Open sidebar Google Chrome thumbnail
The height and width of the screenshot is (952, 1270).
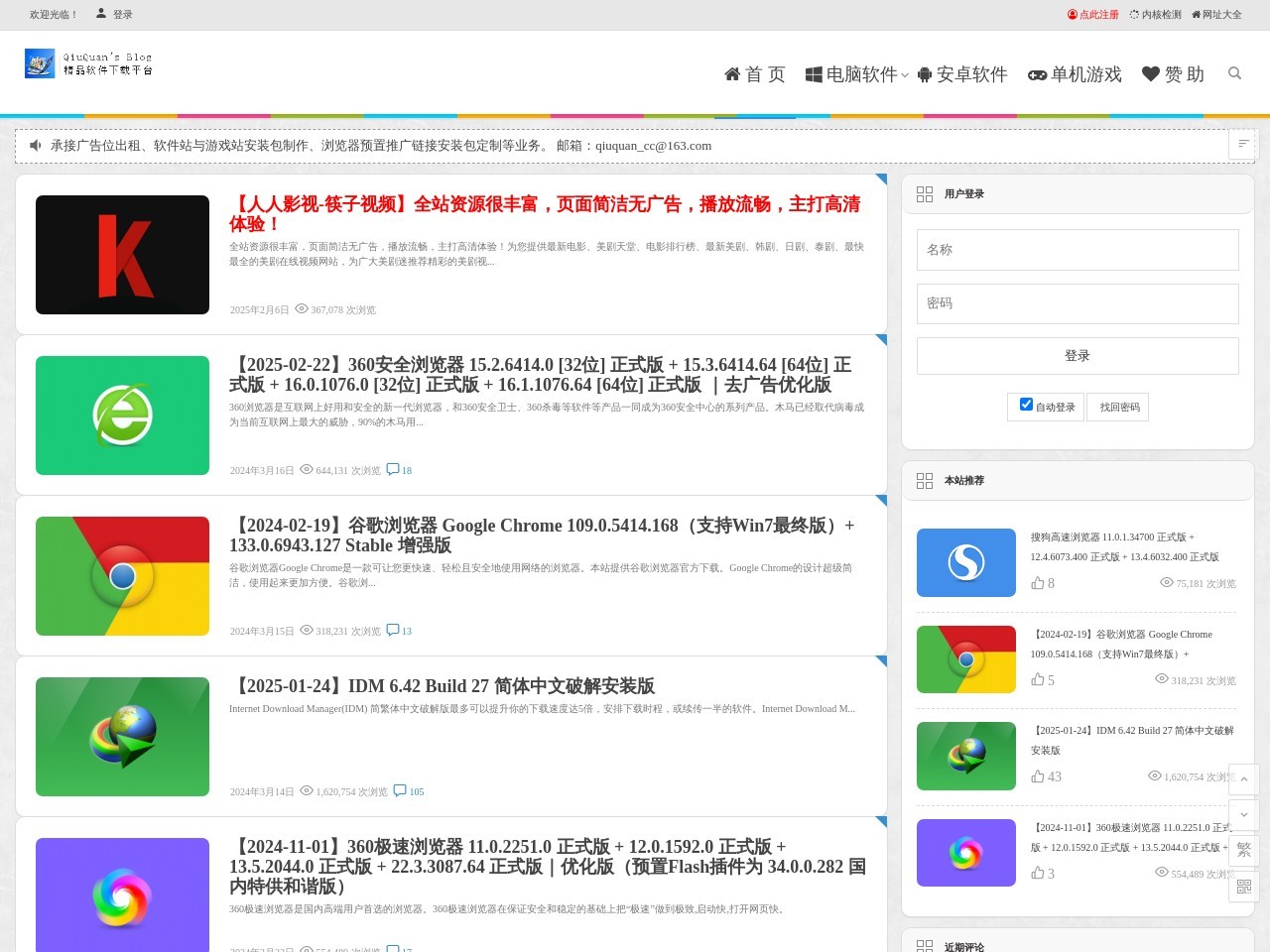[966, 659]
